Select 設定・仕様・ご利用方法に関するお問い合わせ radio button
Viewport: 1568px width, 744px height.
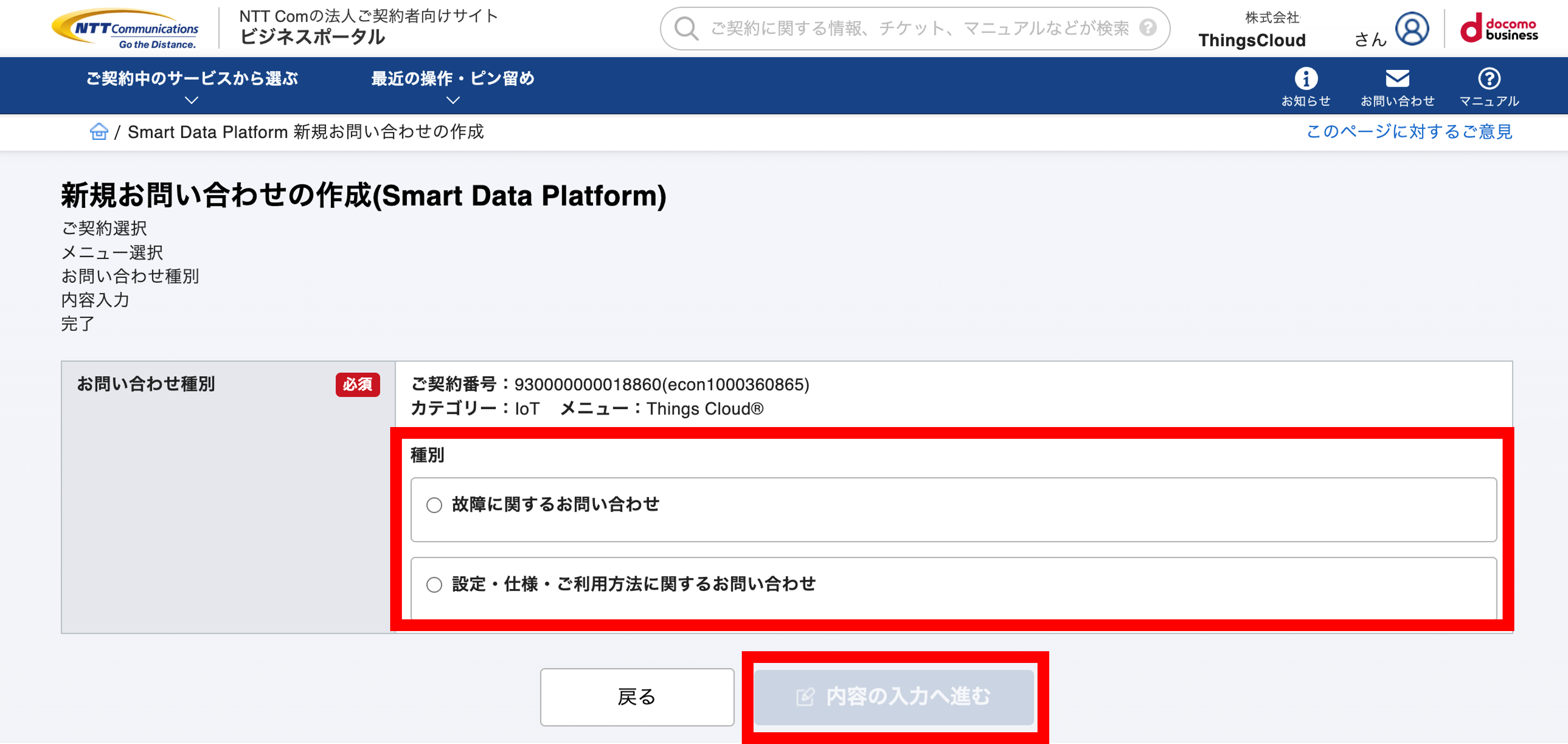click(x=434, y=585)
